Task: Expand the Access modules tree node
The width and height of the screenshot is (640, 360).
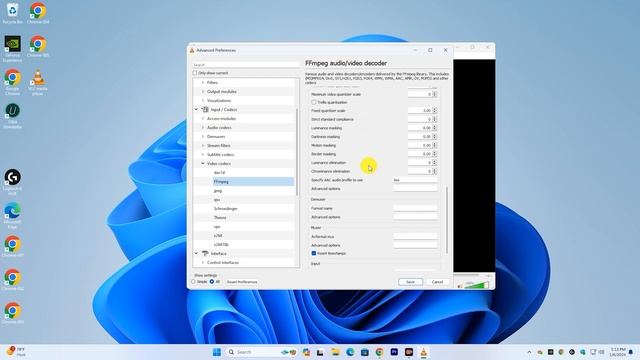Action: [203, 118]
